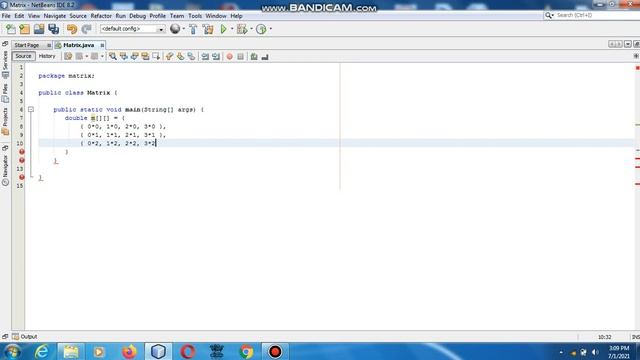Click the Clean and Build Project icon

tap(208, 29)
